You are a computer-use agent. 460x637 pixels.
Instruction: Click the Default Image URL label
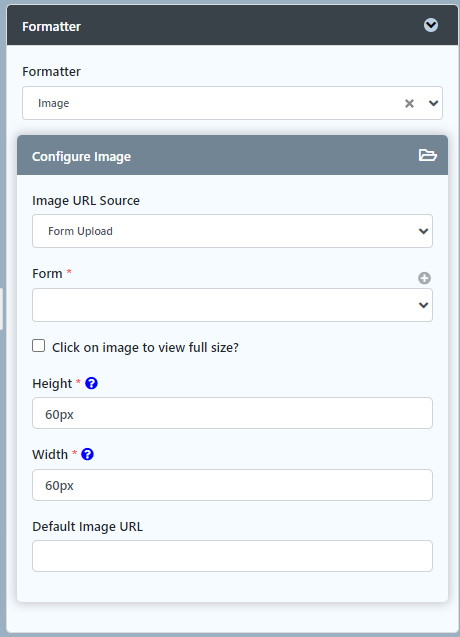[87, 527]
